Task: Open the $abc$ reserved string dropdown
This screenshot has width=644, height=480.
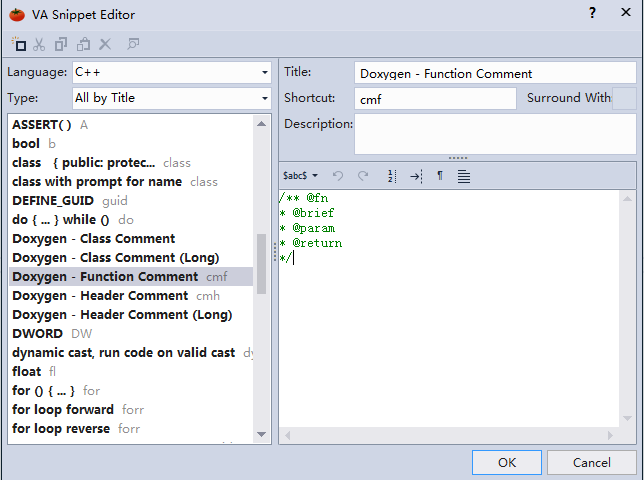Action: 300,176
